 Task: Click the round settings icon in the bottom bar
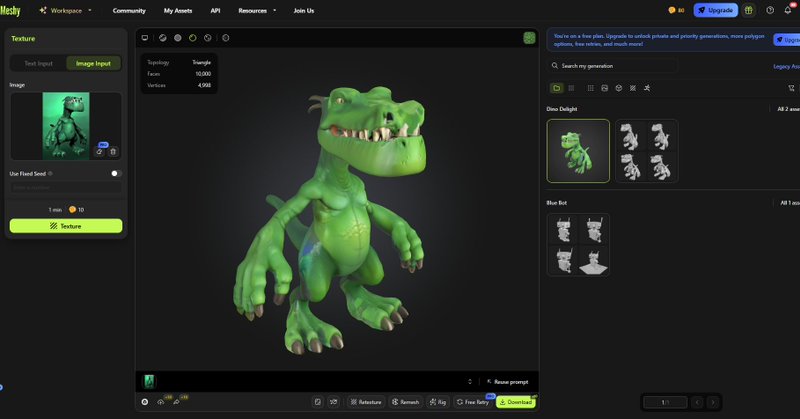tap(145, 402)
